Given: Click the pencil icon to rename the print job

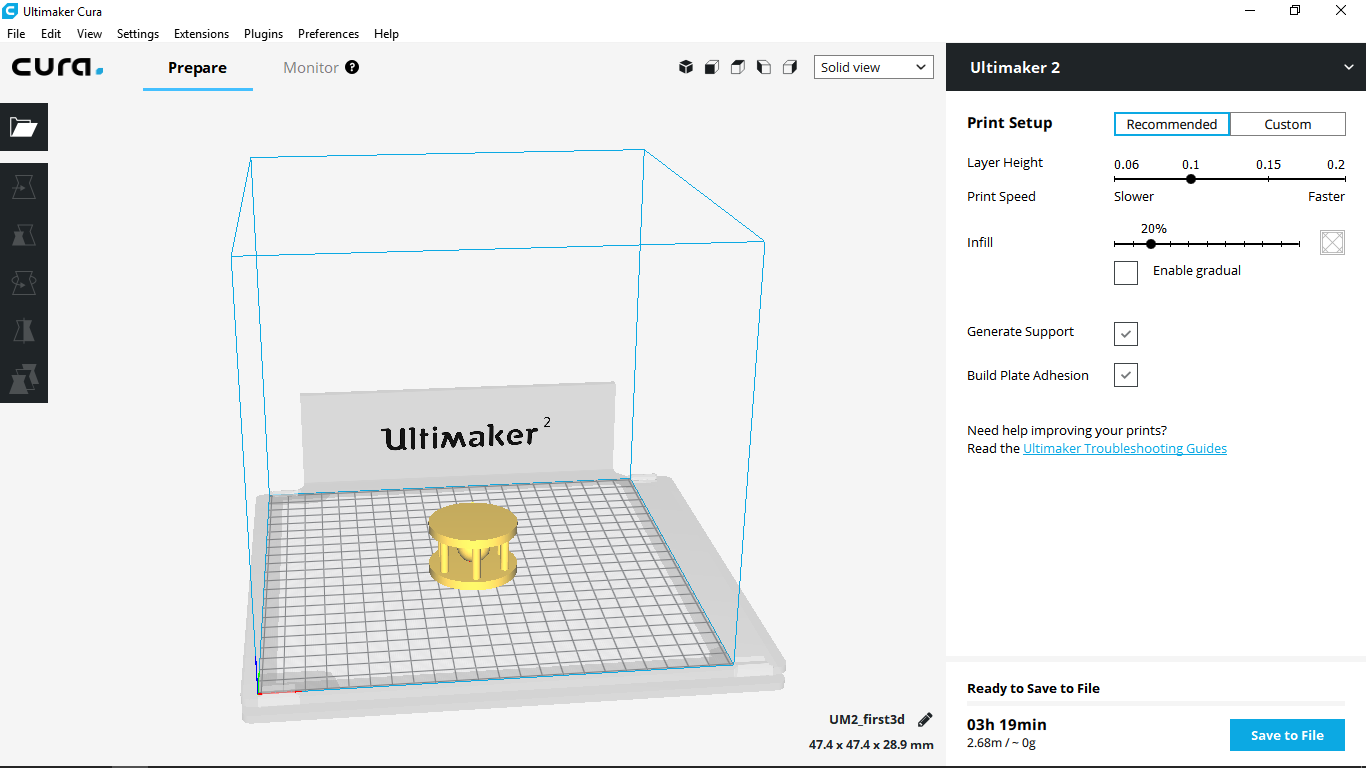Looking at the screenshot, I should coord(925,720).
